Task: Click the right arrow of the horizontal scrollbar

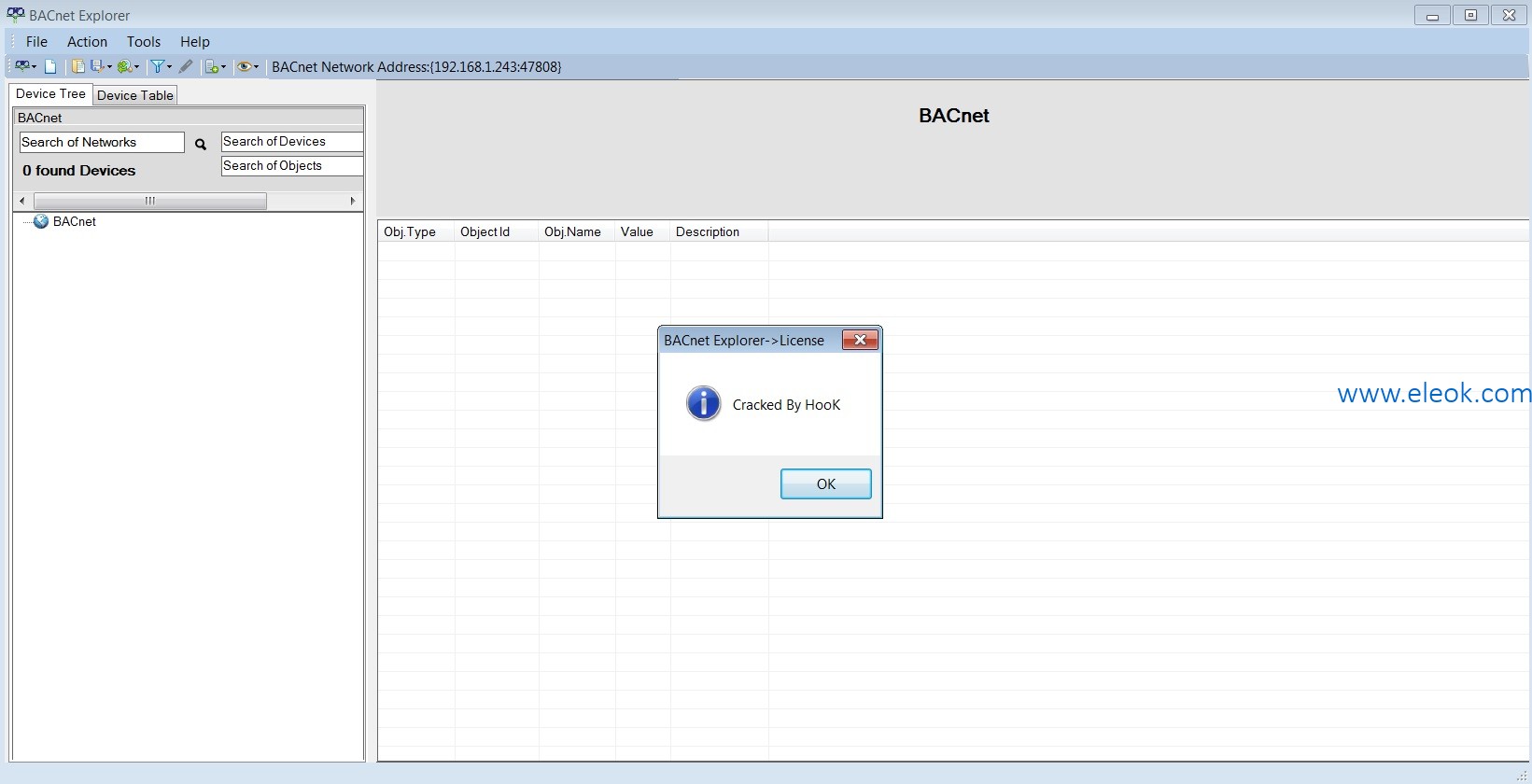Action: click(x=352, y=201)
